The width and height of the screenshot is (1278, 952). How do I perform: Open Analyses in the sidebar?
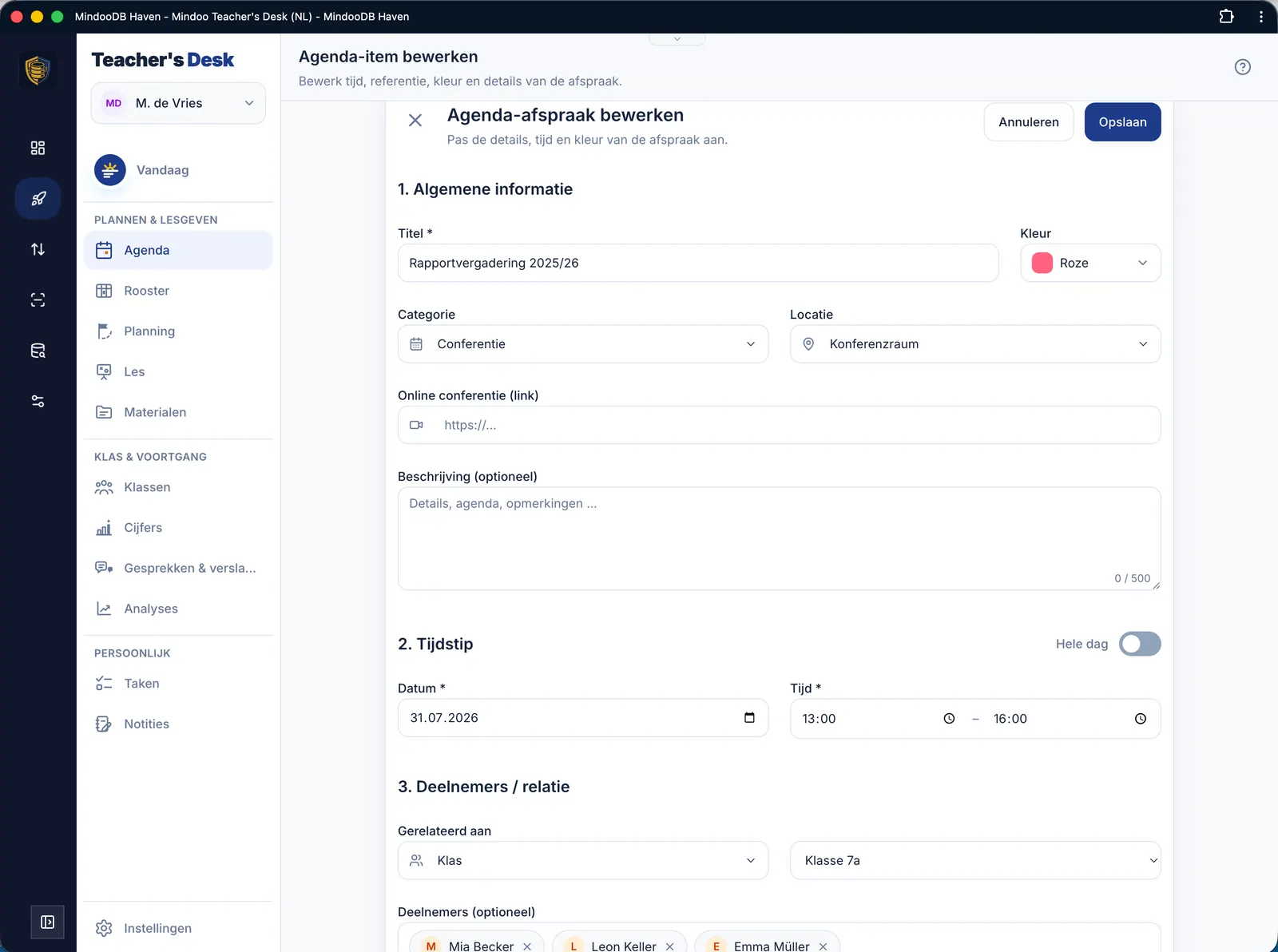(178, 609)
